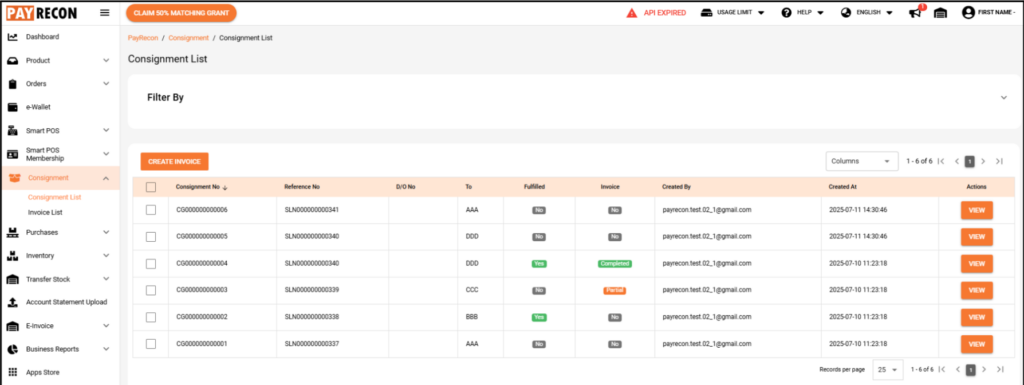The height and width of the screenshot is (385, 1024).
Task: Check the box for CG000000000006
Action: 151,210
